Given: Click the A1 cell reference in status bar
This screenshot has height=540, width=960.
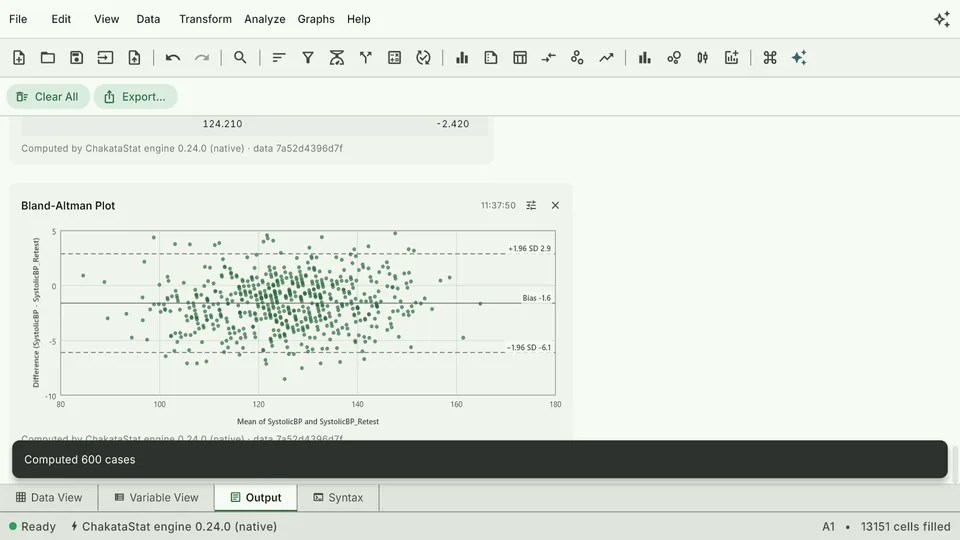Looking at the screenshot, I should (828, 527).
